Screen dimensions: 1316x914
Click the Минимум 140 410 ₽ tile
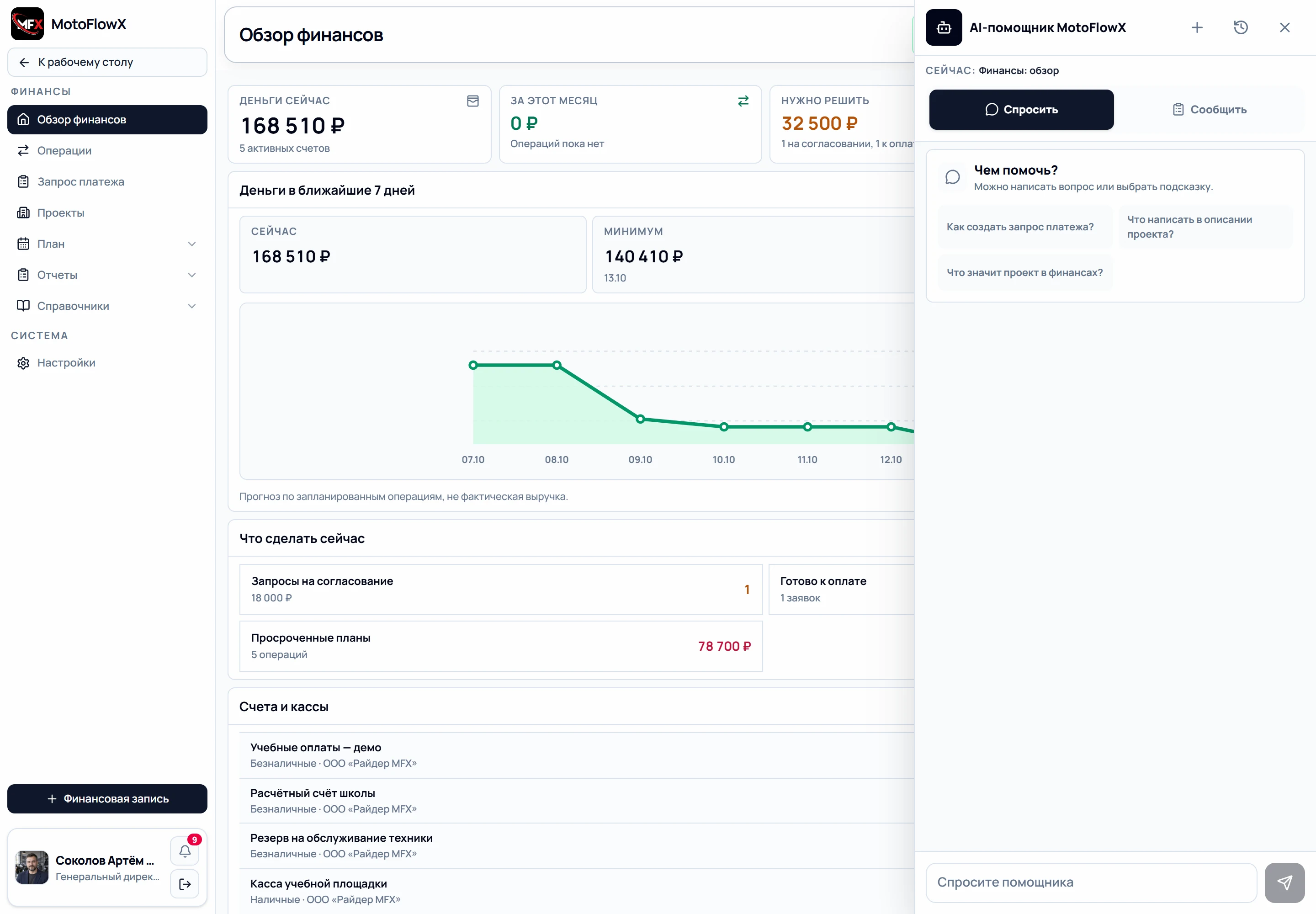pos(753,254)
